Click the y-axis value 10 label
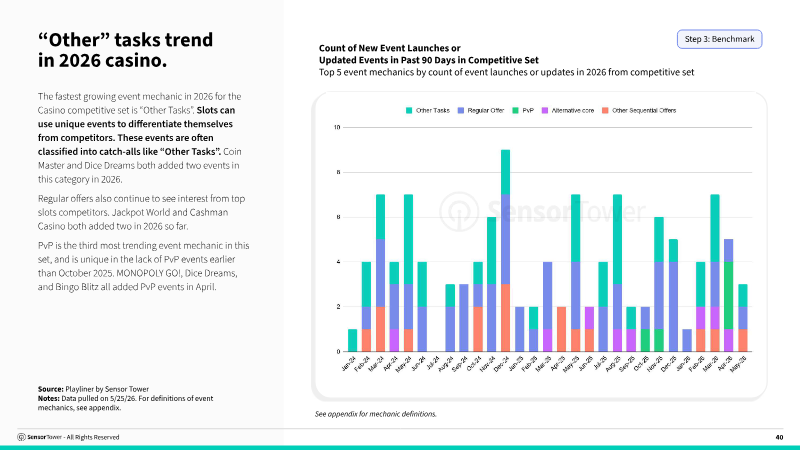The height and width of the screenshot is (450, 800). 337,128
